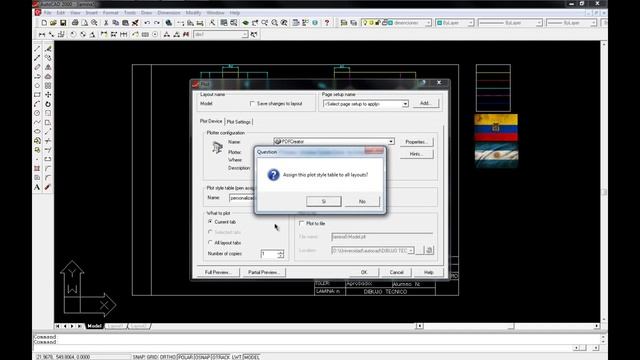This screenshot has height=360, width=640.
Task: Enable the Plot to file checkbox
Action: pyautogui.click(x=302, y=223)
